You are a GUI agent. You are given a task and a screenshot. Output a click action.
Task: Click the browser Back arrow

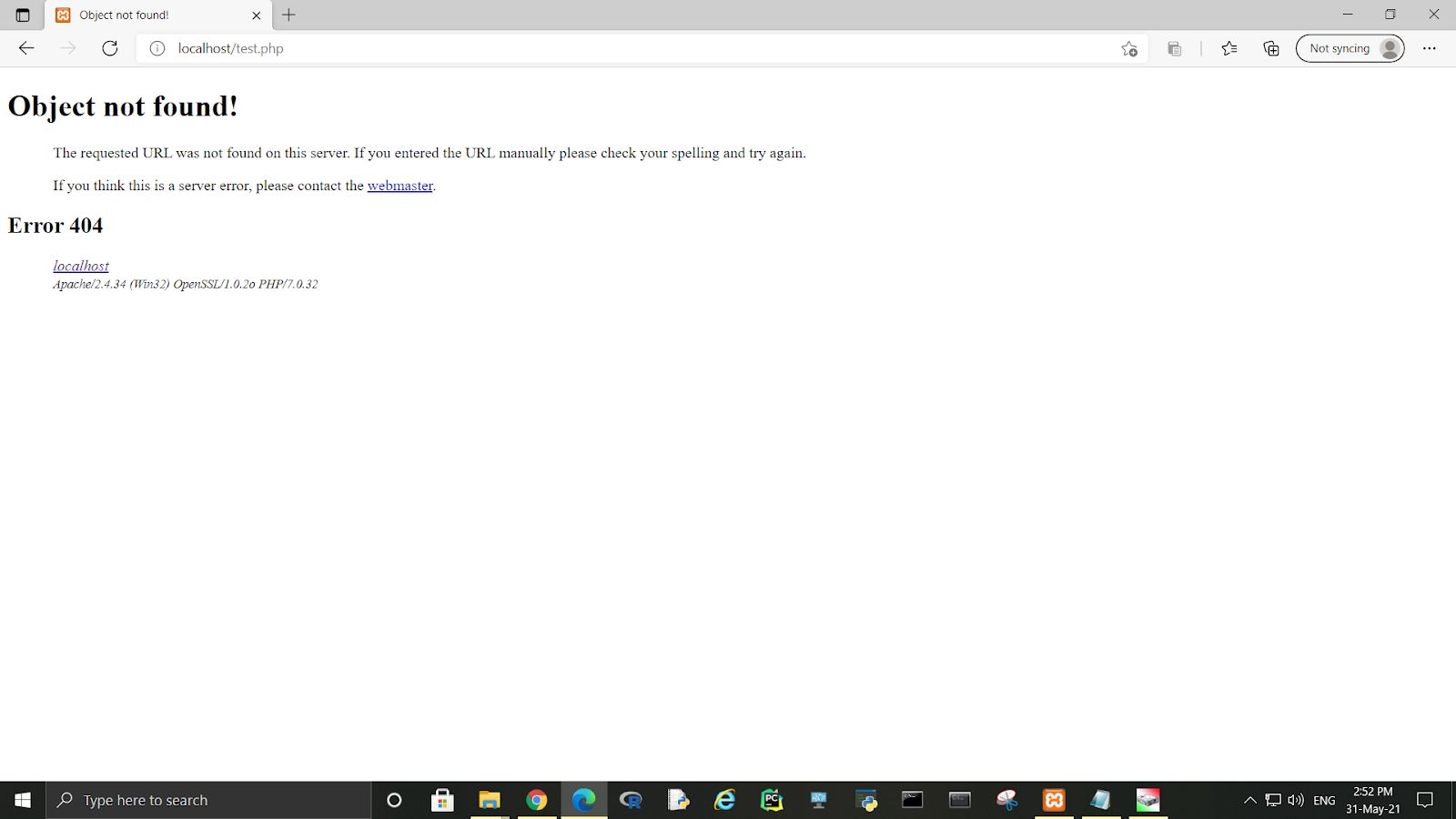26,48
